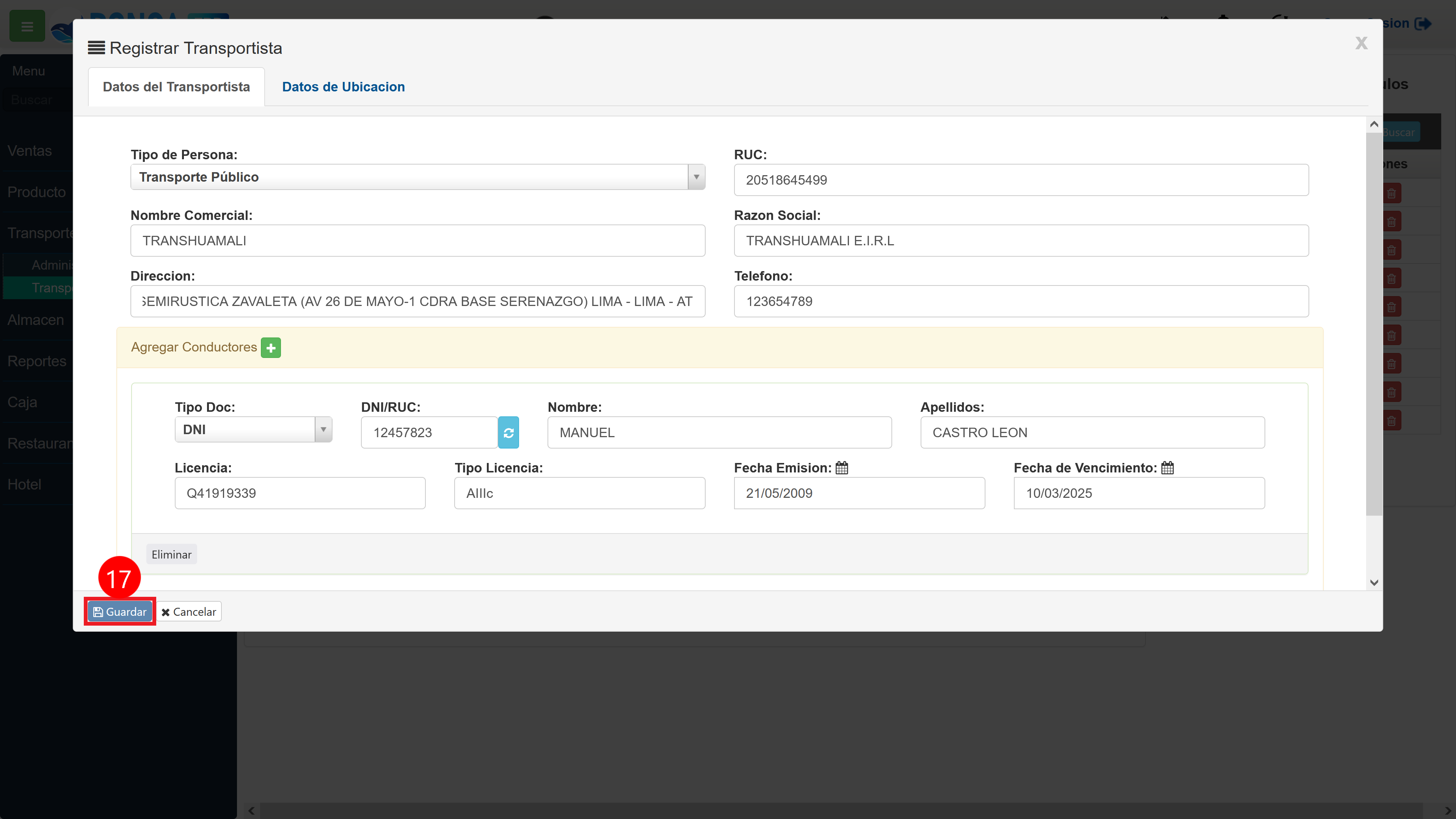Screen dimensions: 1456x819
Task: Click the Fecha Emision date field
Action: click(859, 493)
